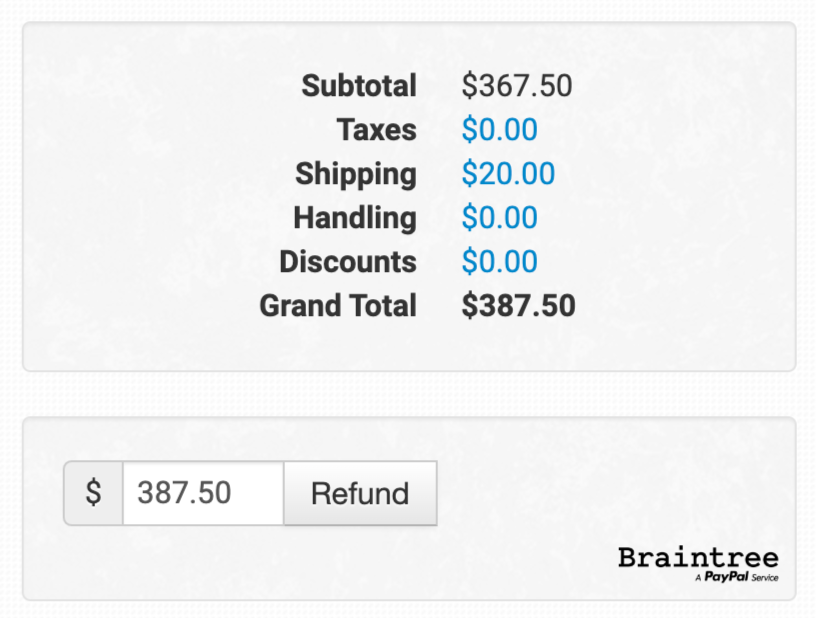Click the Taxes label

coord(376,130)
